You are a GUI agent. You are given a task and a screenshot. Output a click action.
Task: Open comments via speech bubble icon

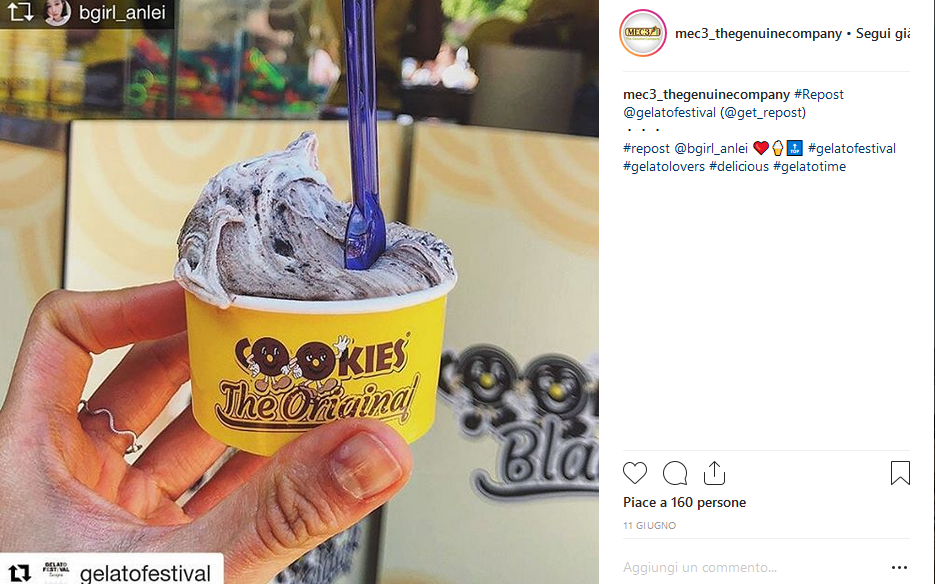(675, 473)
